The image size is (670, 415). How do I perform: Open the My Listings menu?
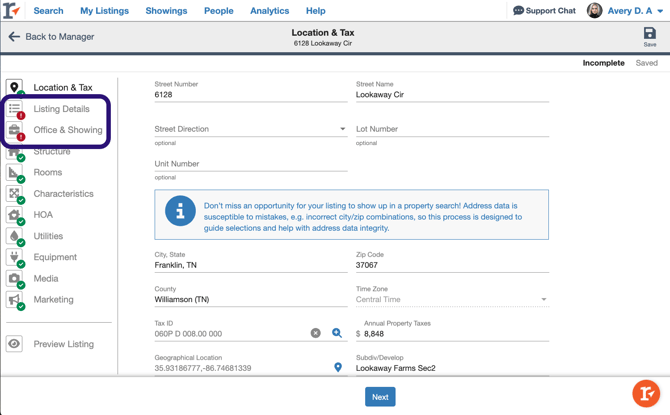tap(104, 11)
